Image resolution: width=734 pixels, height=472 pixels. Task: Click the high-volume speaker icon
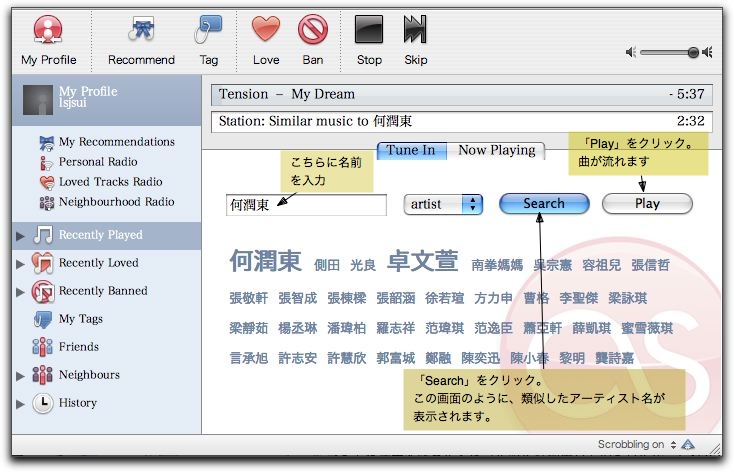(x=707, y=52)
